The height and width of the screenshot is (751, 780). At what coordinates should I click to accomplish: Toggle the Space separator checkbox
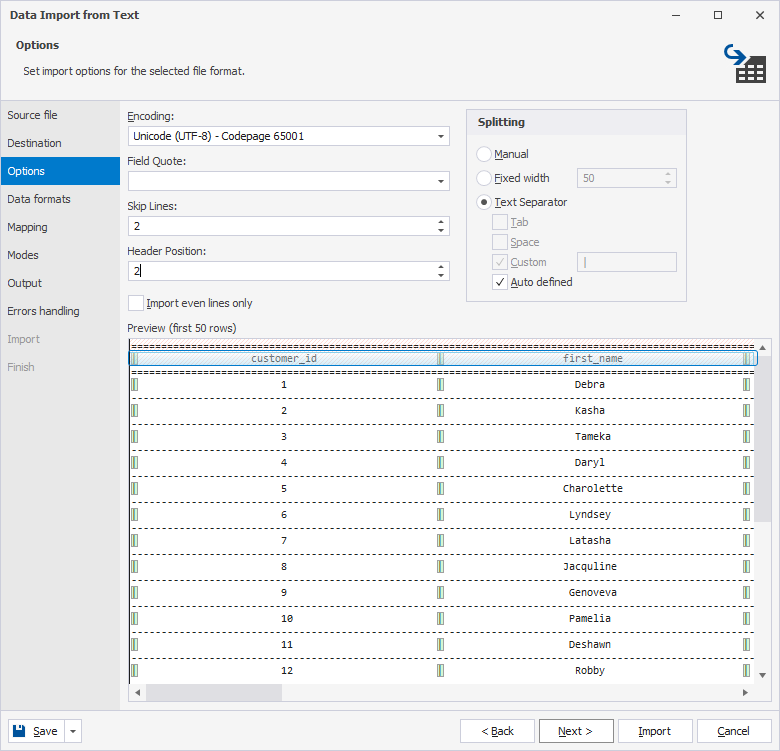click(500, 242)
